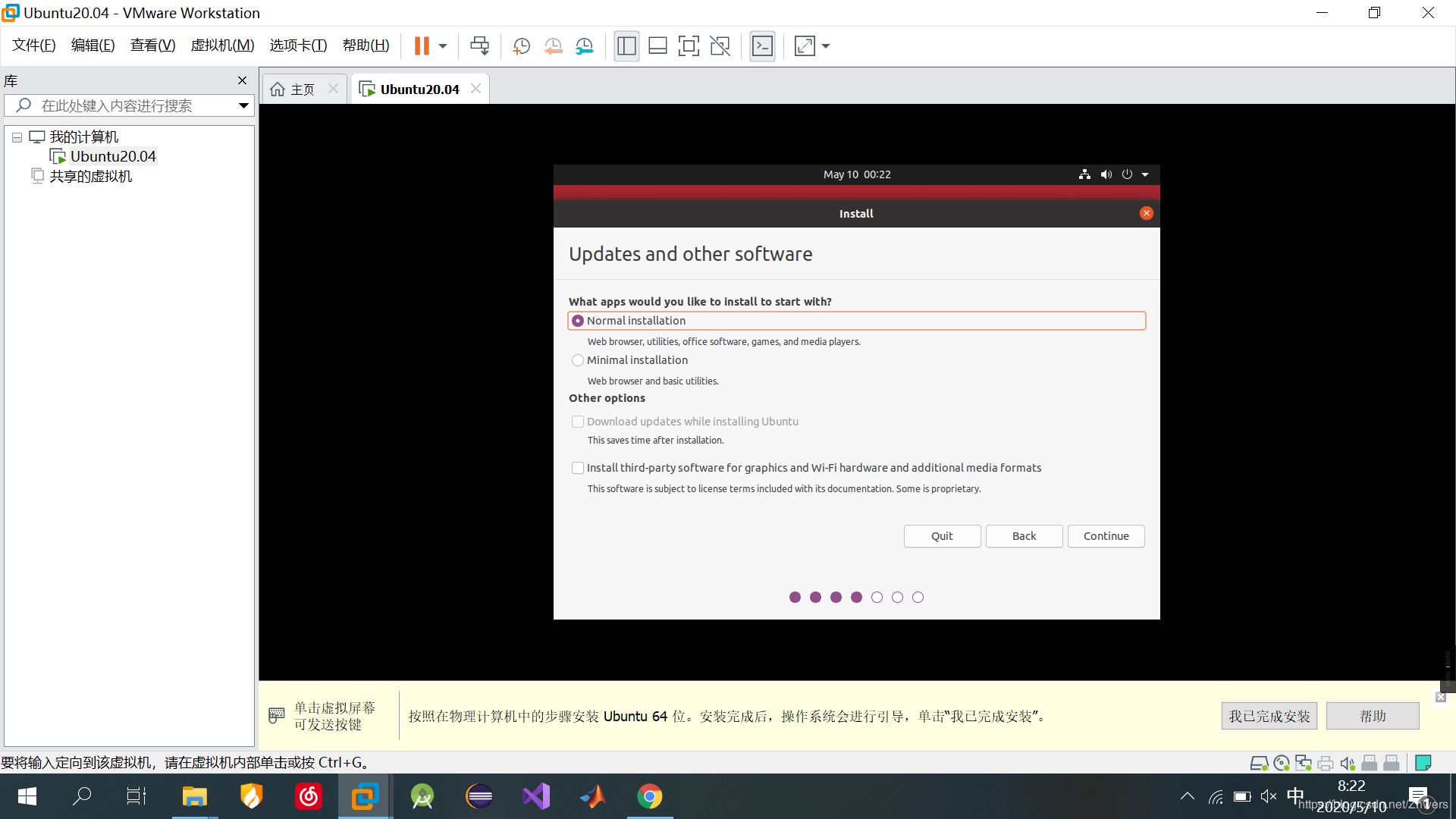
Task: Click the take snapshot toolbar icon
Action: (x=521, y=46)
